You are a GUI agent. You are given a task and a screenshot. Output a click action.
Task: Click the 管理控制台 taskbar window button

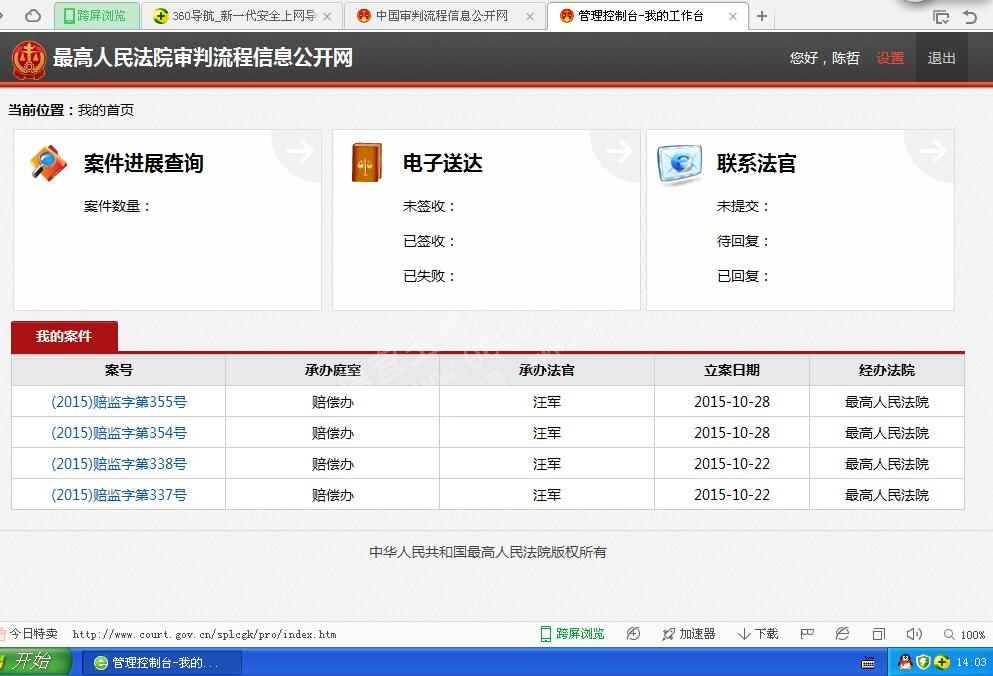point(162,663)
